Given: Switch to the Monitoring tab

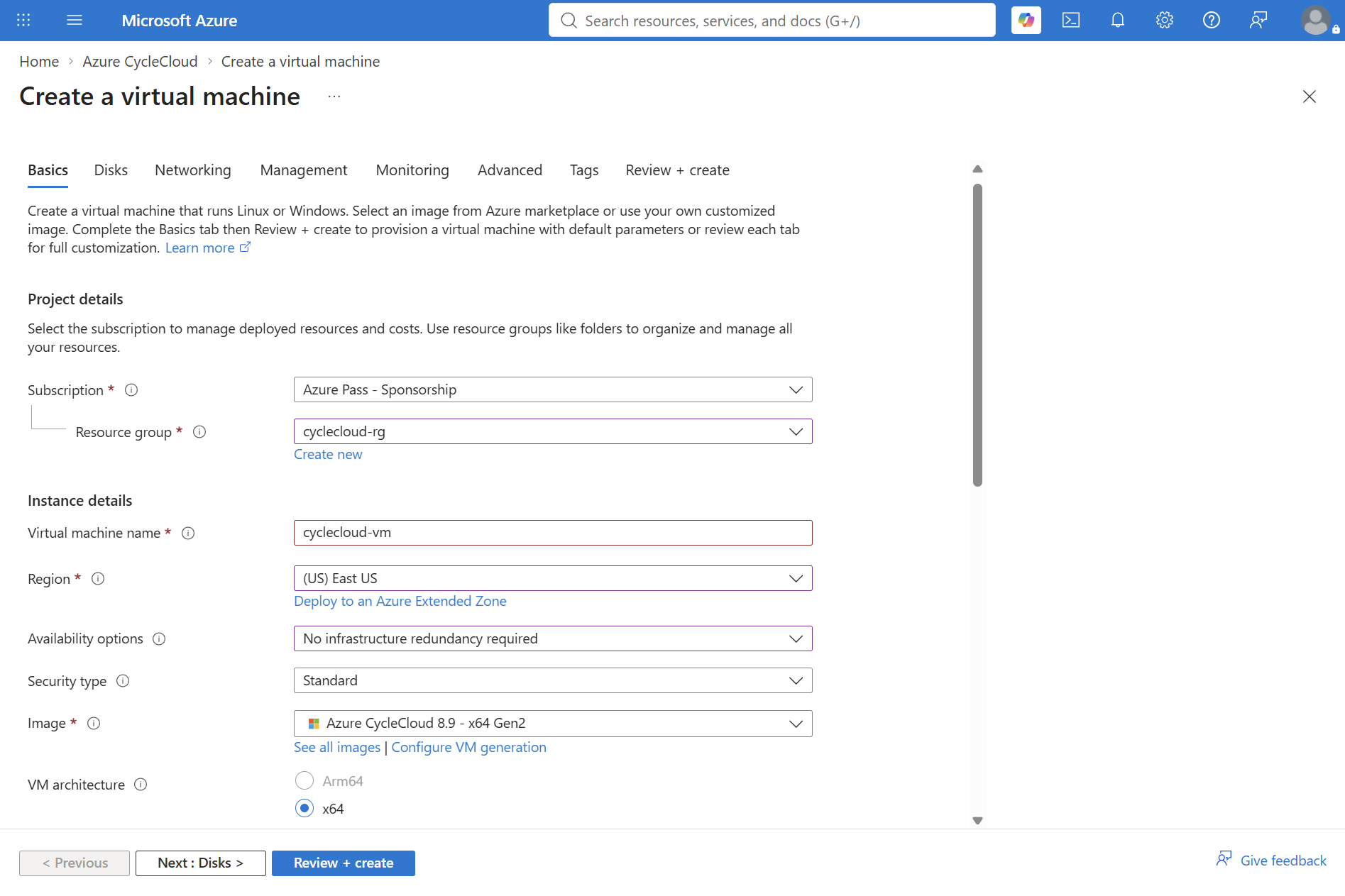Looking at the screenshot, I should pos(412,170).
